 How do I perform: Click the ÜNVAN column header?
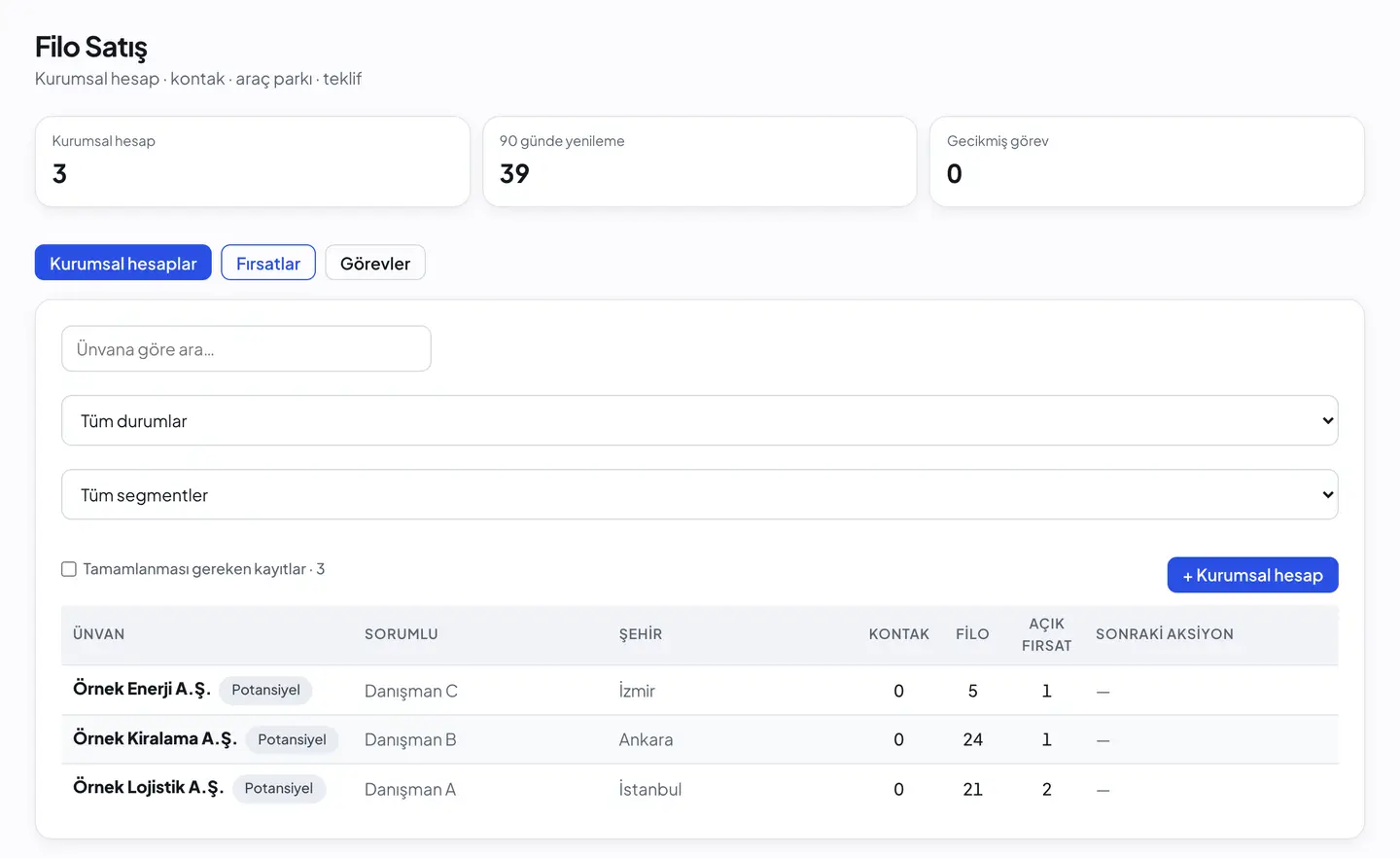click(99, 634)
